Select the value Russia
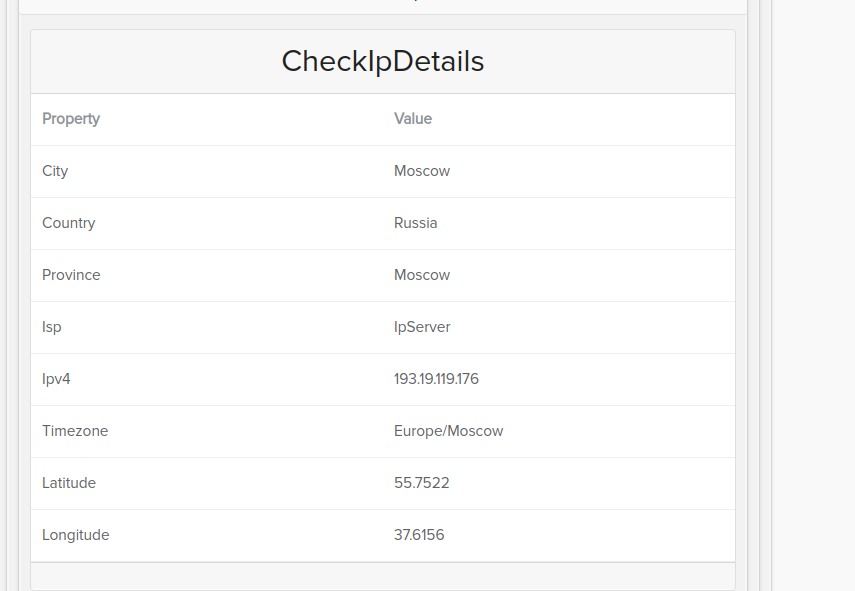Screen dimensions: 855x591 [x=416, y=223]
